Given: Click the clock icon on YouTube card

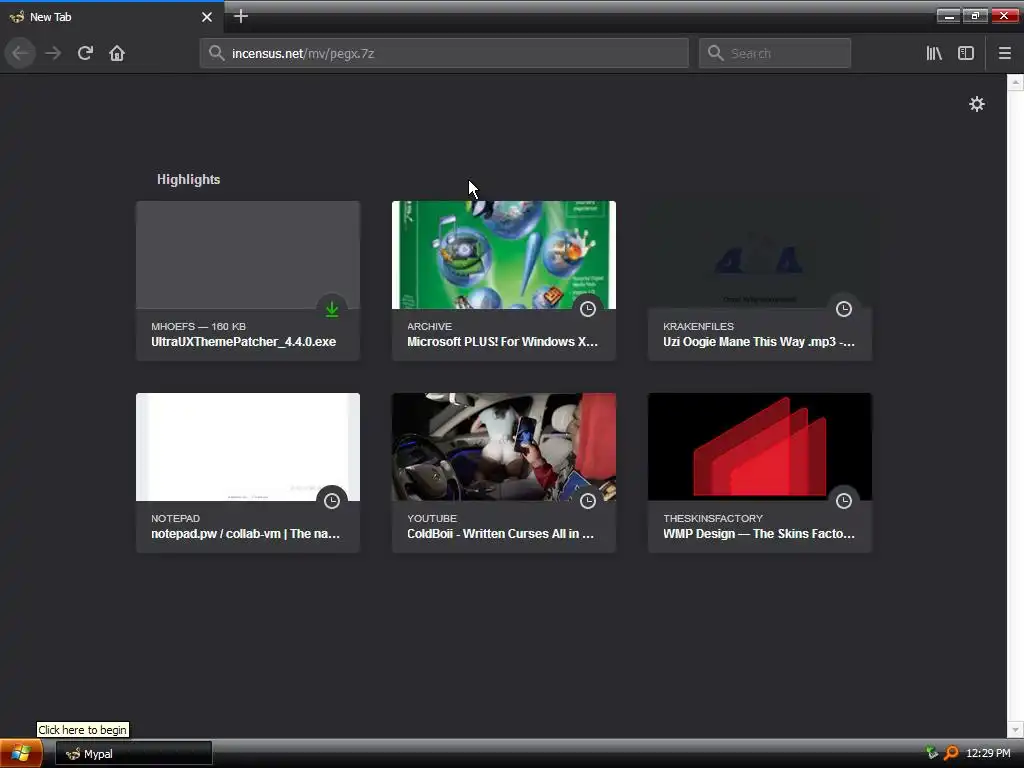Looking at the screenshot, I should [588, 501].
